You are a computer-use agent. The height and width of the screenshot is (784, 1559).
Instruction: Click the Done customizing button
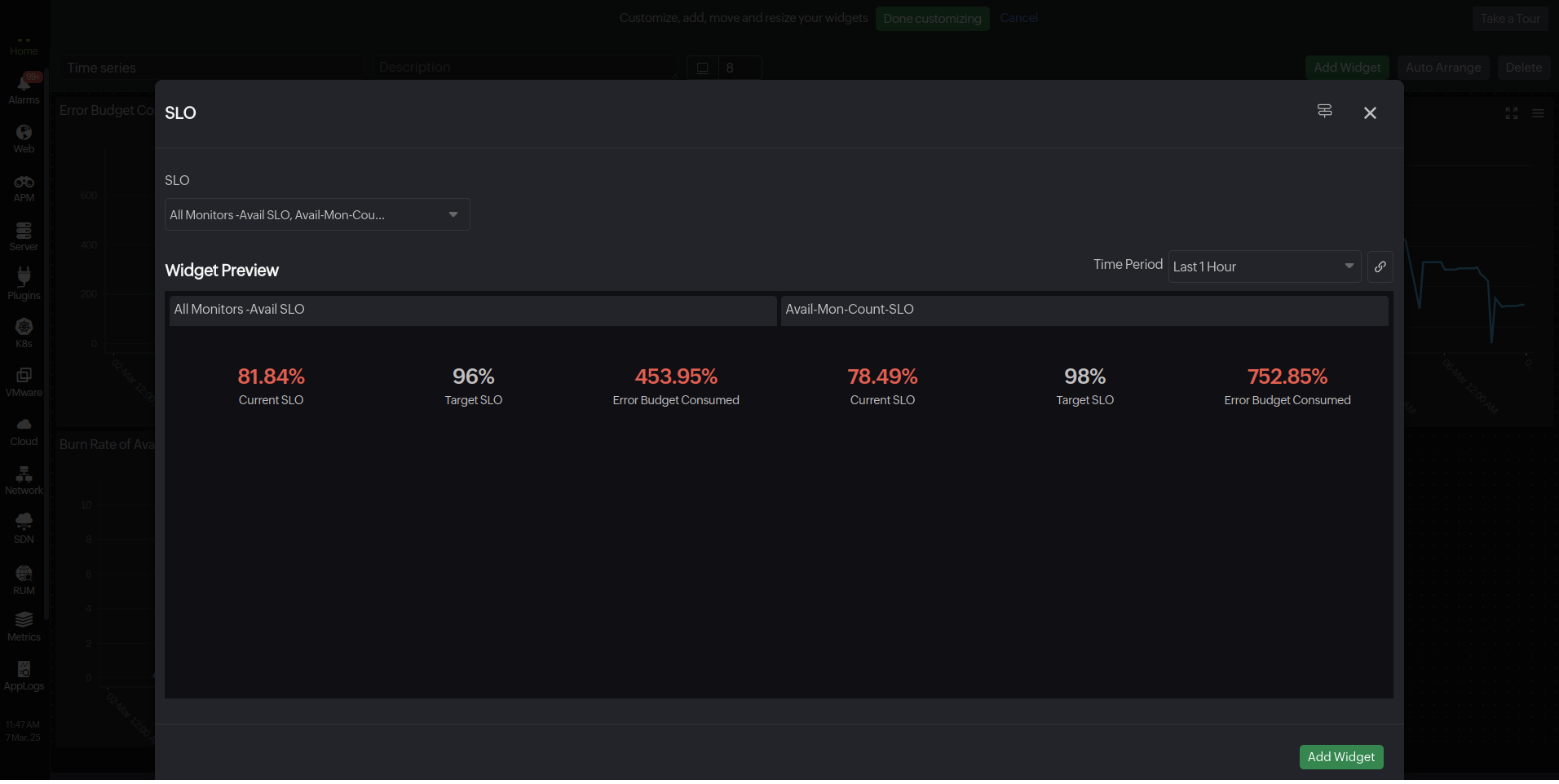(x=932, y=19)
